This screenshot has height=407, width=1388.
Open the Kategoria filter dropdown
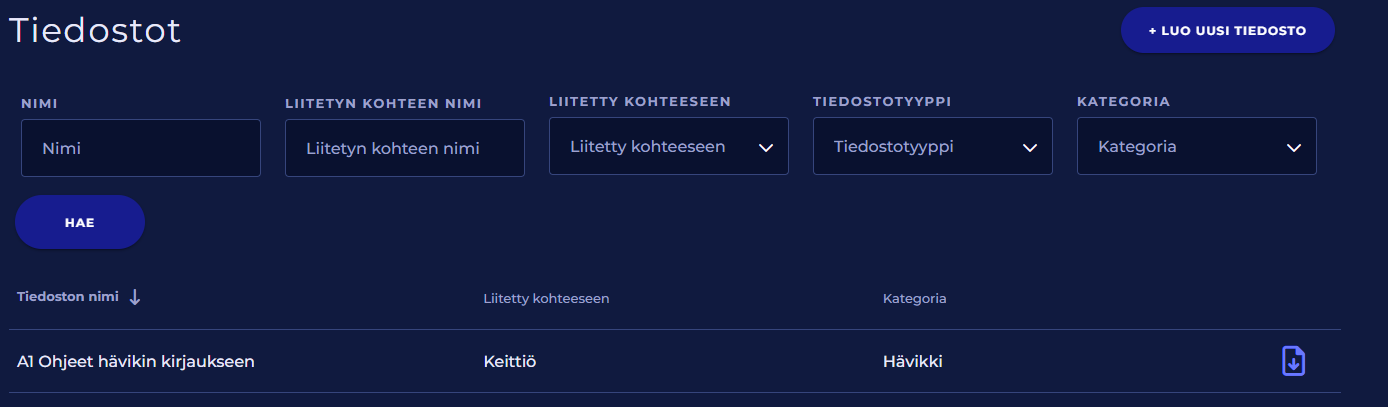1196,147
